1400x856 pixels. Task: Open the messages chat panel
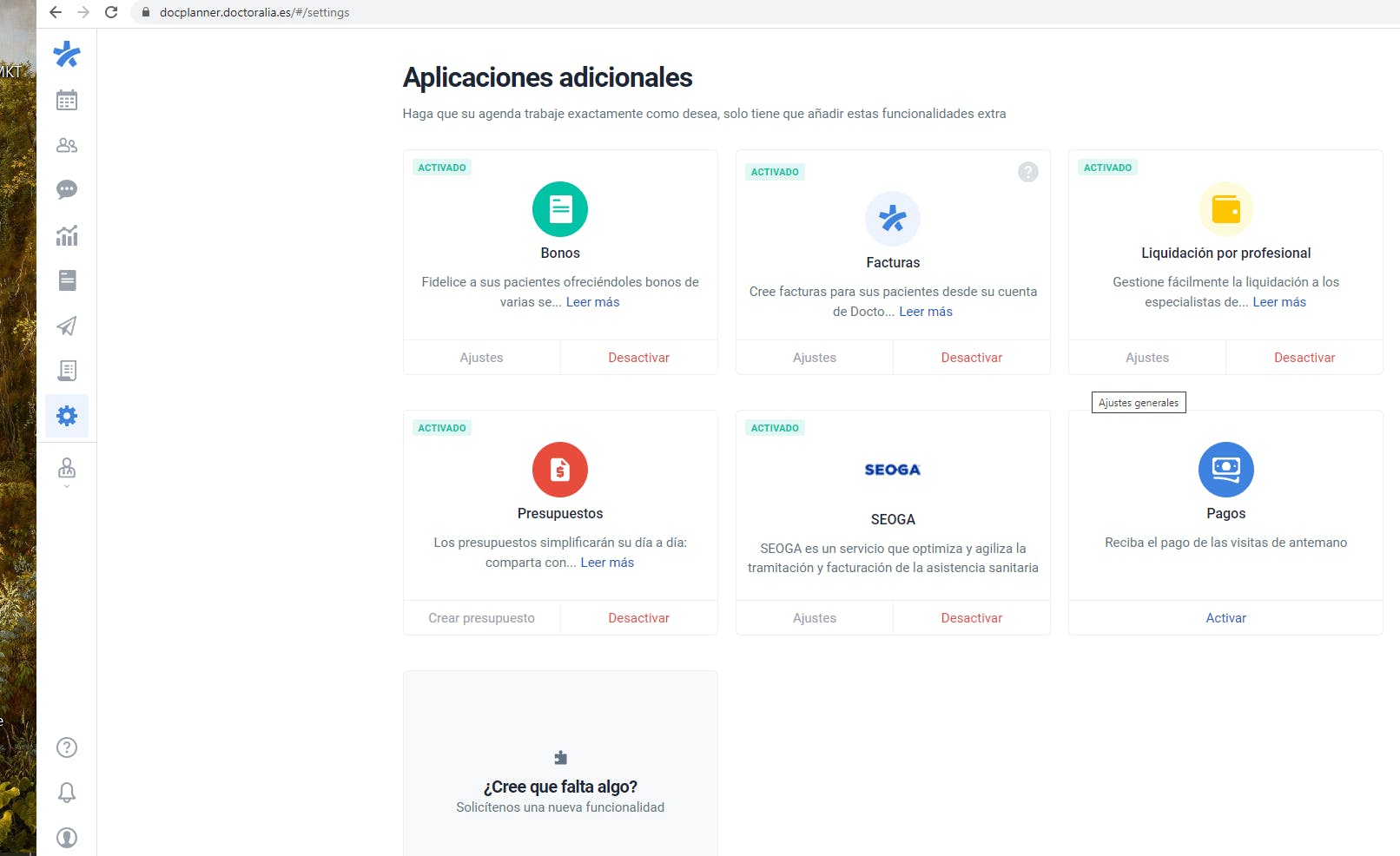[x=66, y=190]
